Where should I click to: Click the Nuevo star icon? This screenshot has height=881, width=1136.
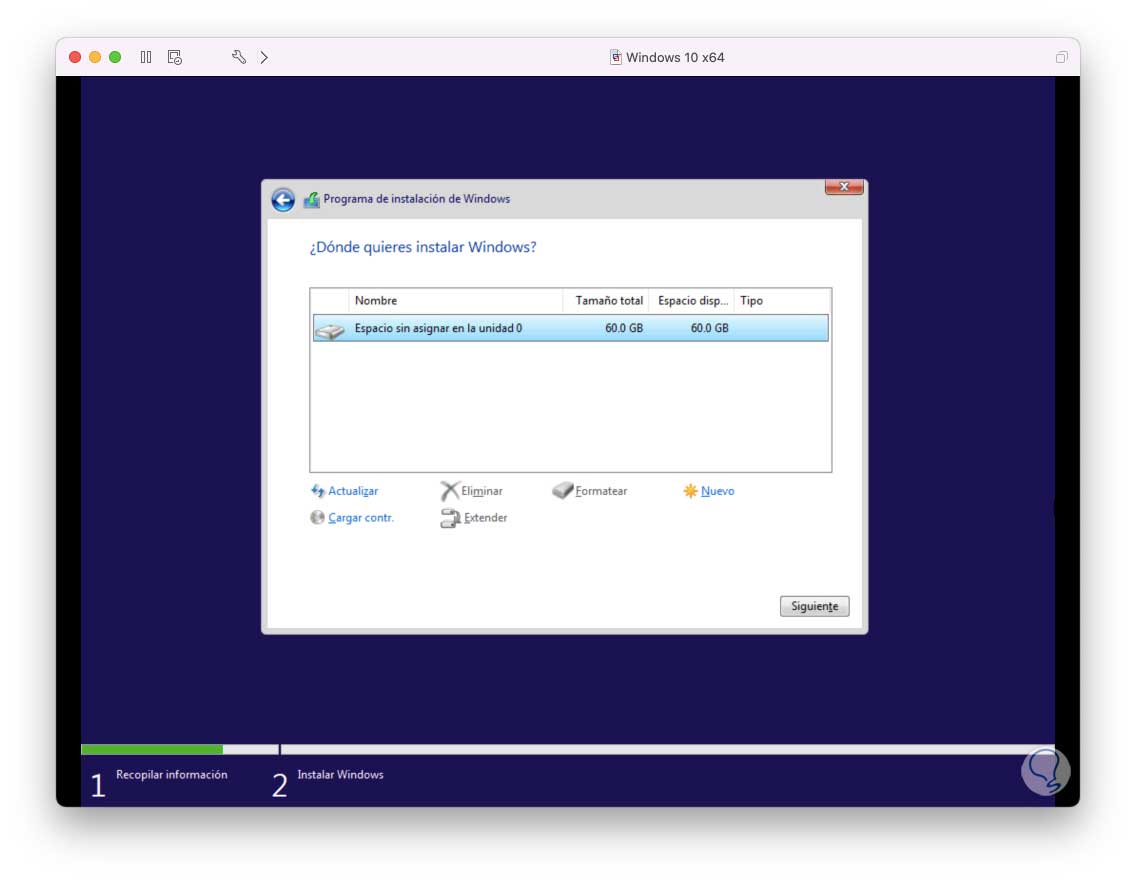pyautogui.click(x=690, y=491)
